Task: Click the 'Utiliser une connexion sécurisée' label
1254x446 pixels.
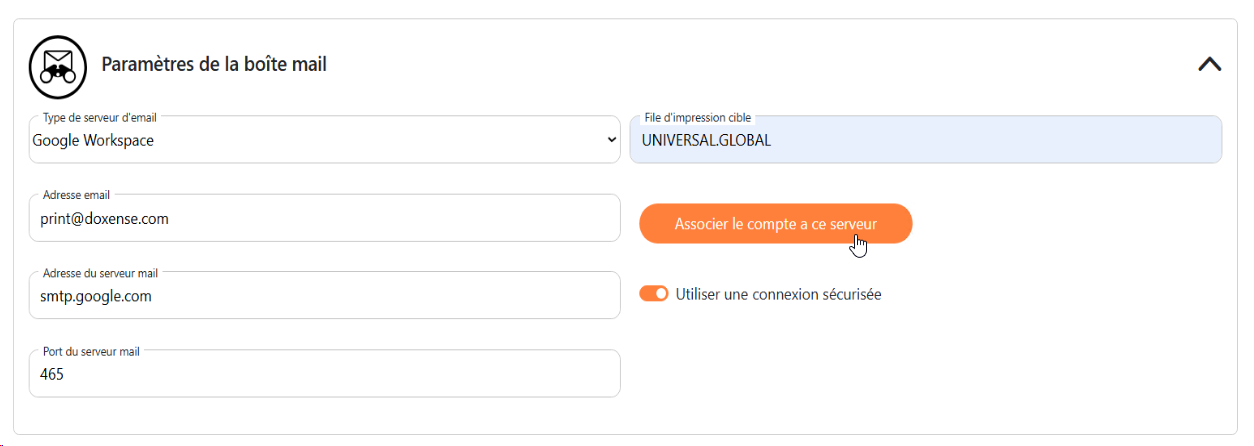Action: [778, 294]
